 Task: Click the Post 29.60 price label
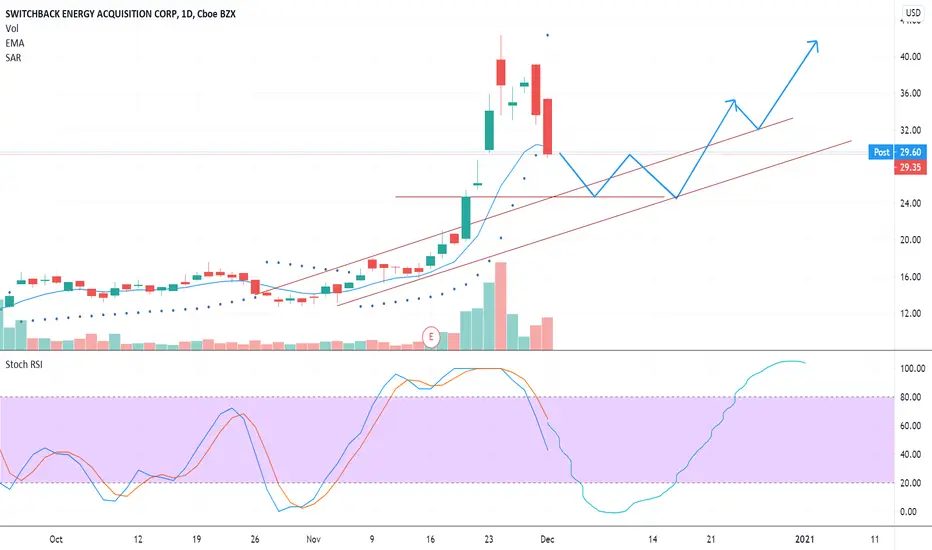[x=897, y=152]
